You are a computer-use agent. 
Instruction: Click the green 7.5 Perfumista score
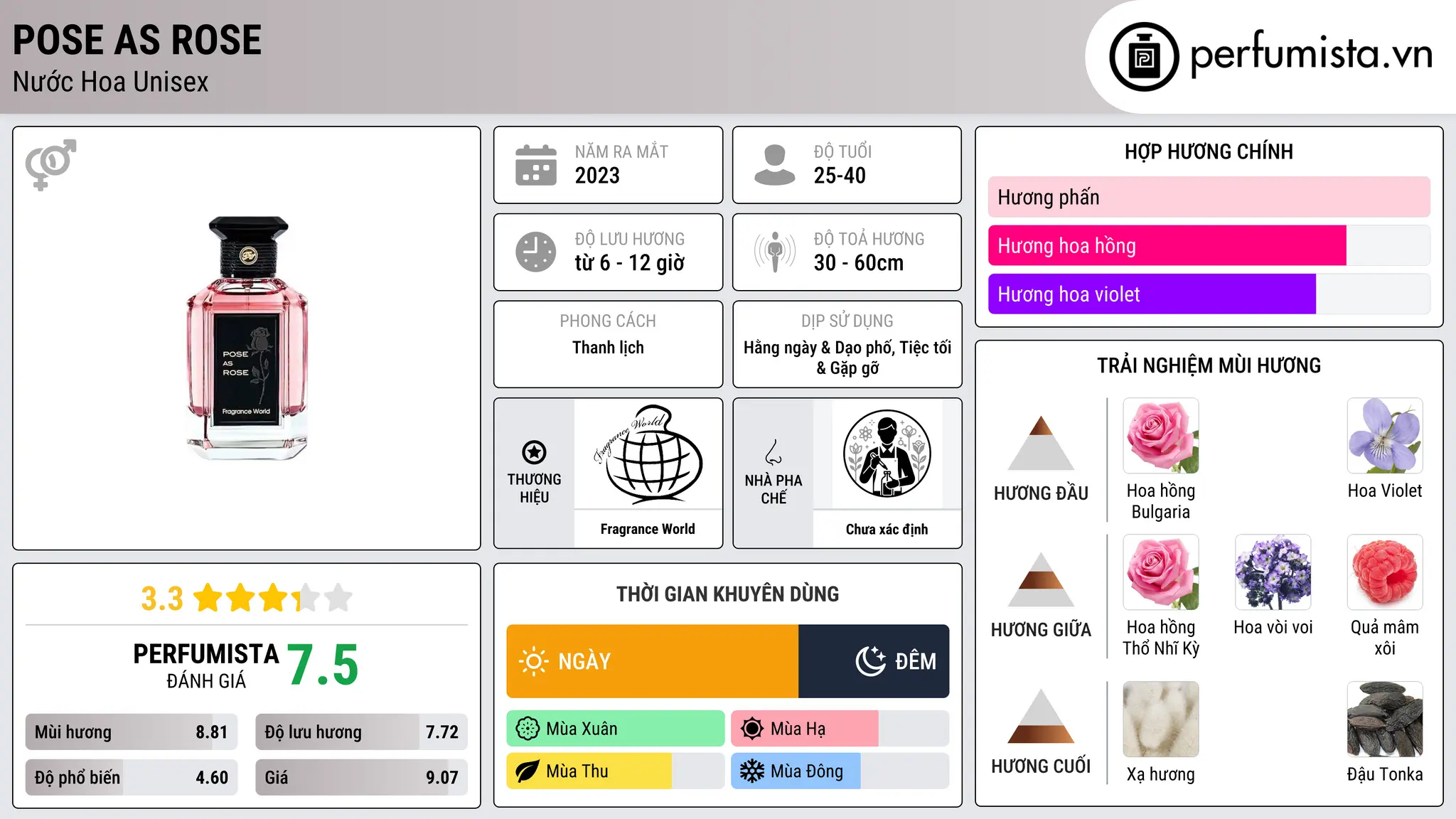click(x=323, y=665)
